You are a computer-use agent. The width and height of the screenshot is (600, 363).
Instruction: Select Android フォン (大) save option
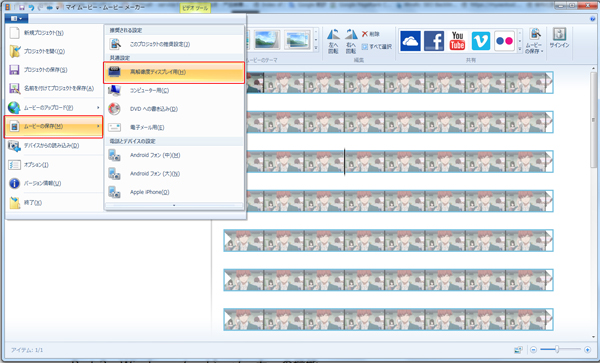(174, 174)
